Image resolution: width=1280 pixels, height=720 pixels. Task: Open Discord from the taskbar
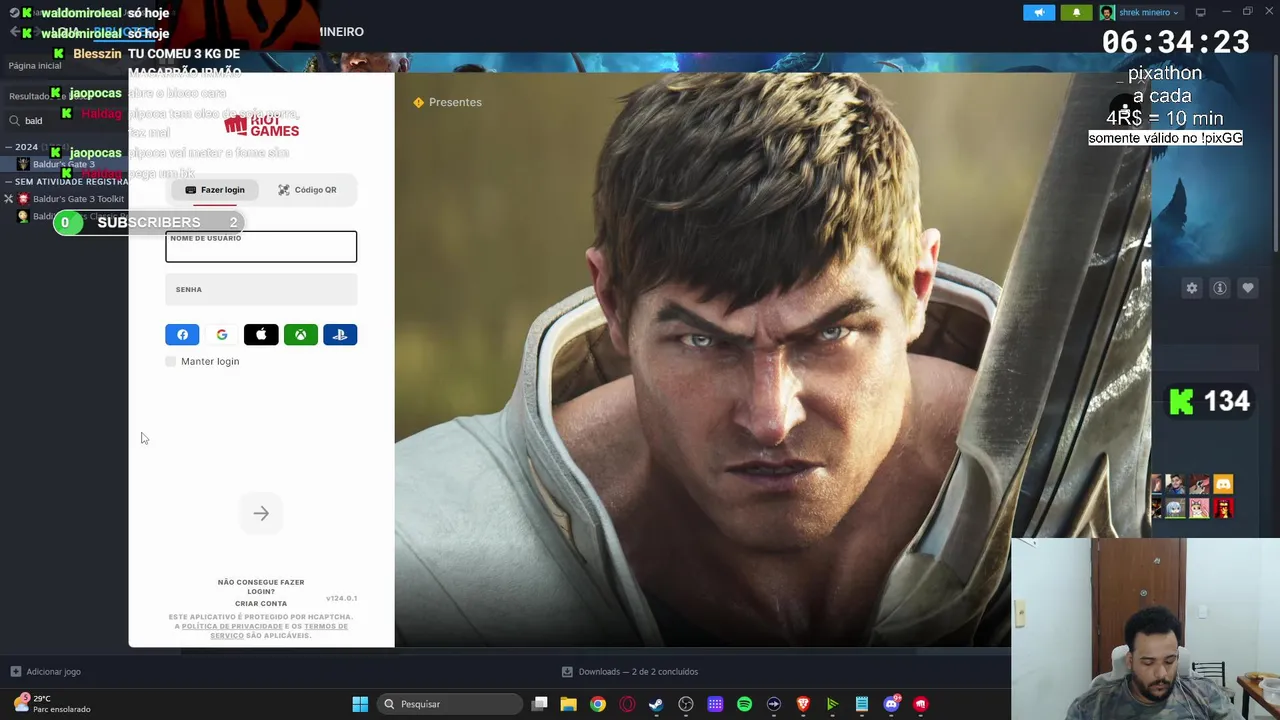coord(891,704)
